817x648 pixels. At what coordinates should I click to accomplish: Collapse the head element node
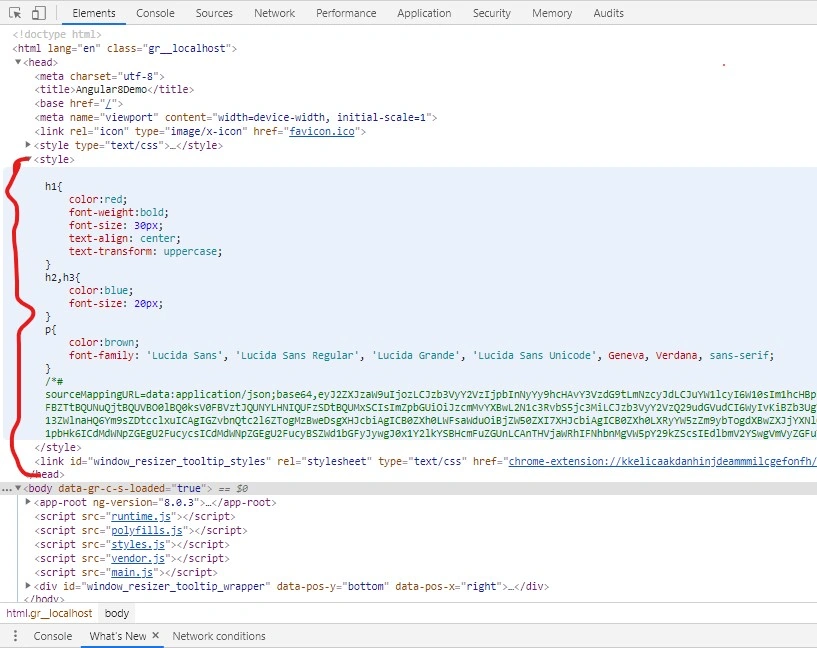coord(18,62)
